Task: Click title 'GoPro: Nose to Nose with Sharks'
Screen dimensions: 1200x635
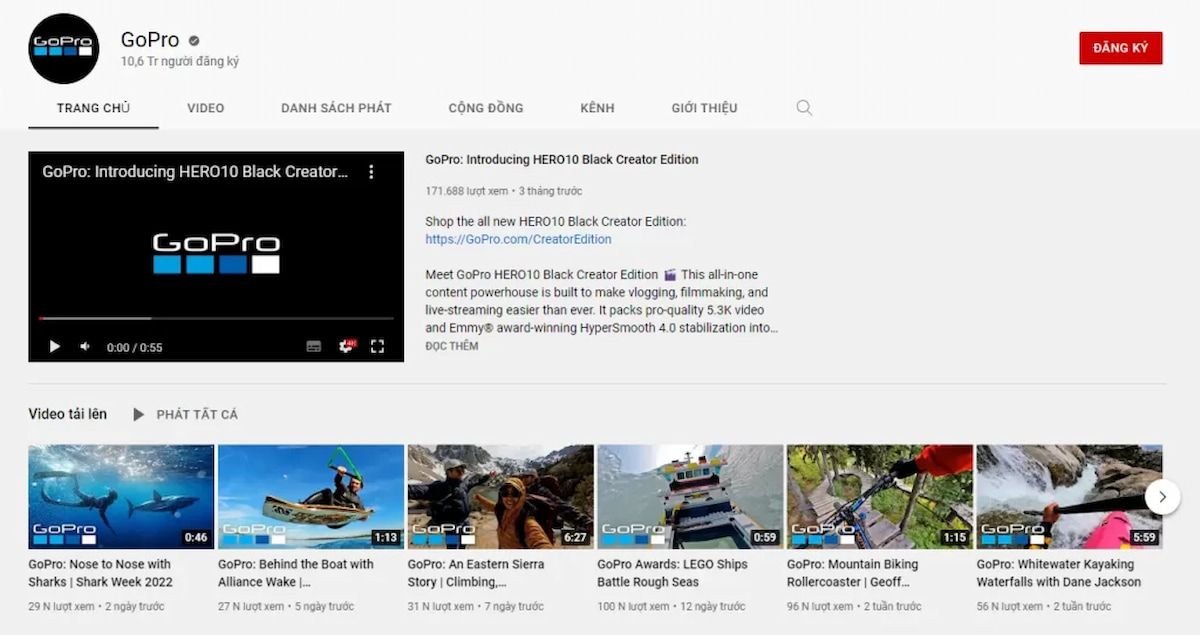Action: [100, 573]
